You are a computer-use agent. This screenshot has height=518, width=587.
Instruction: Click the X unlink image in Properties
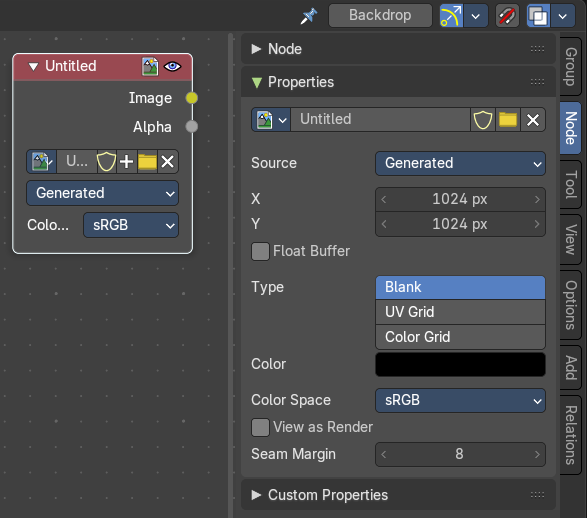533,120
